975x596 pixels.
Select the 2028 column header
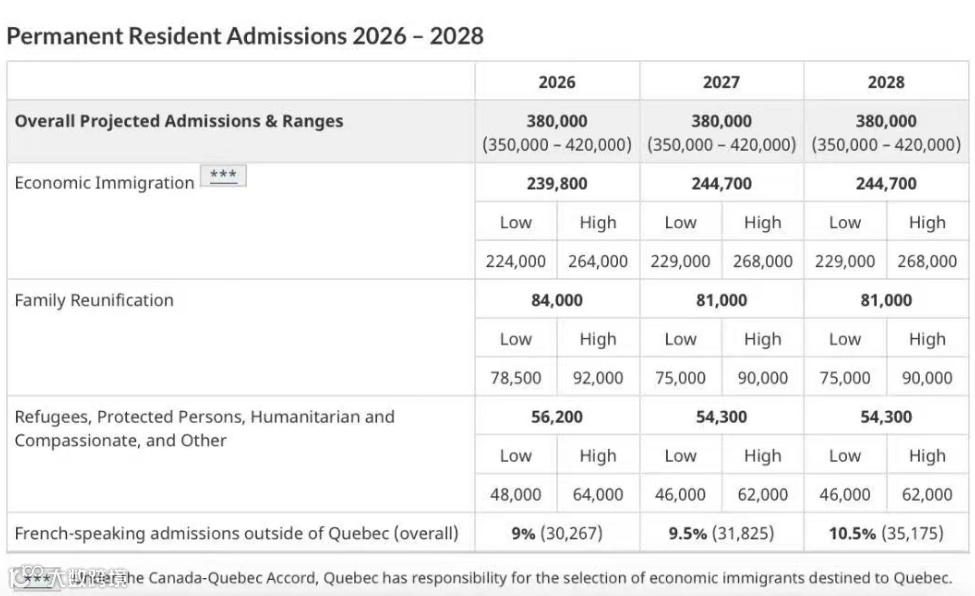pos(886,82)
